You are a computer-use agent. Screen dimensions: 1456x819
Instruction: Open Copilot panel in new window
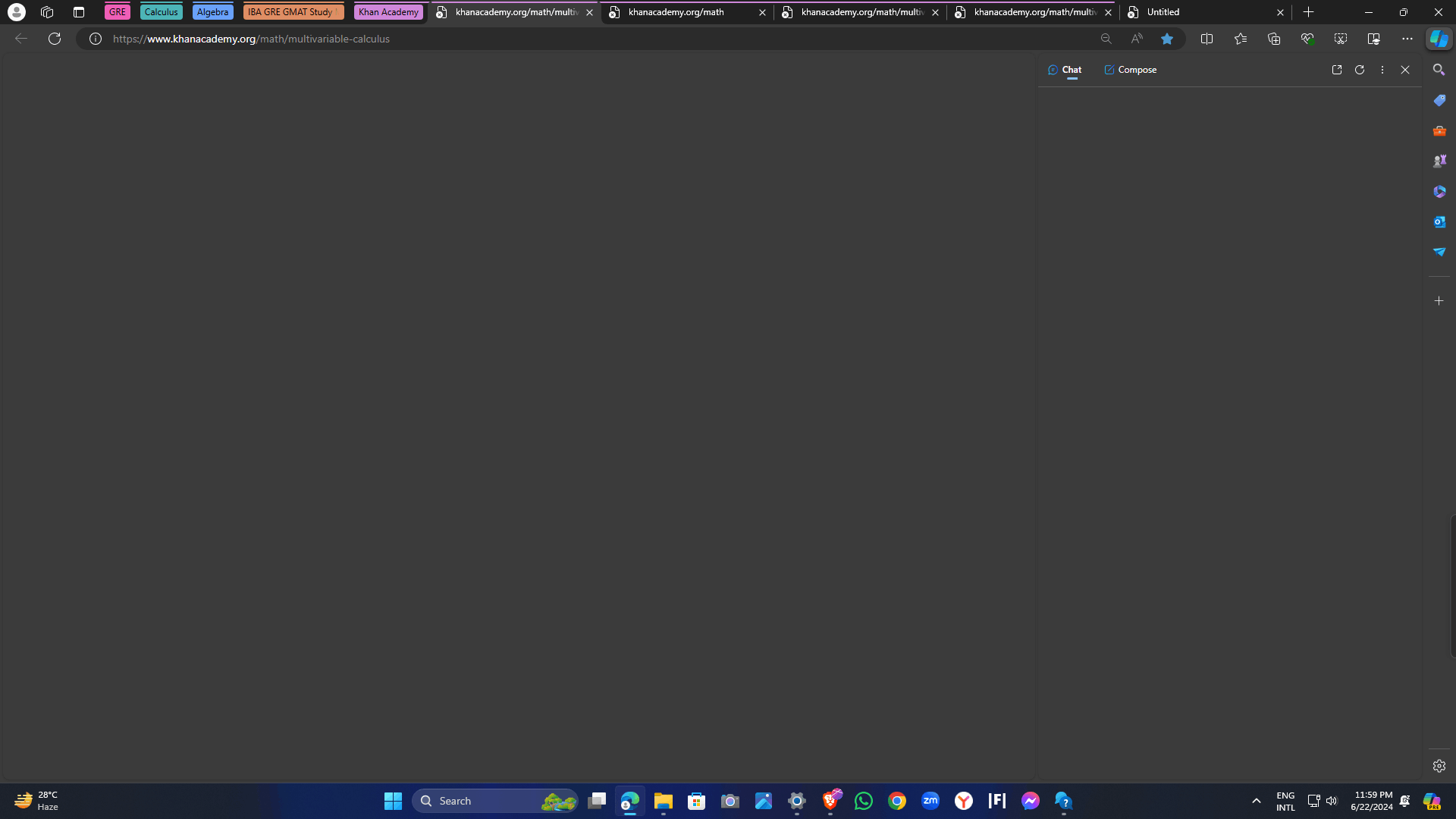[1336, 70]
